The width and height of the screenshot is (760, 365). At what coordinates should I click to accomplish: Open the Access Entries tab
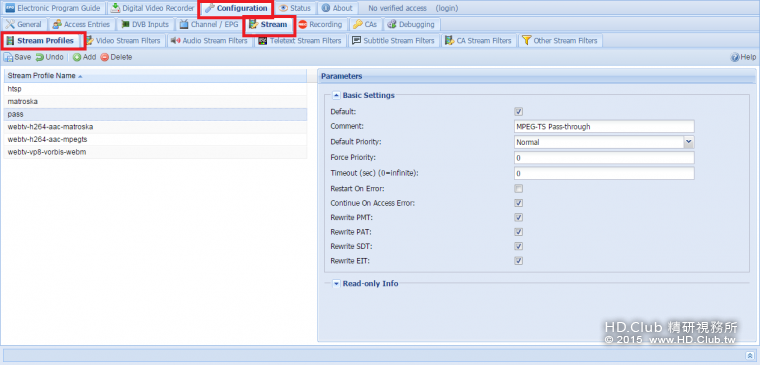pos(82,24)
